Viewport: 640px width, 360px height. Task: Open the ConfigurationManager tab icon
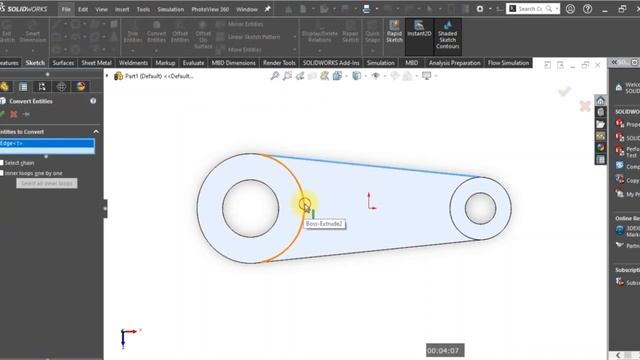tap(42, 86)
